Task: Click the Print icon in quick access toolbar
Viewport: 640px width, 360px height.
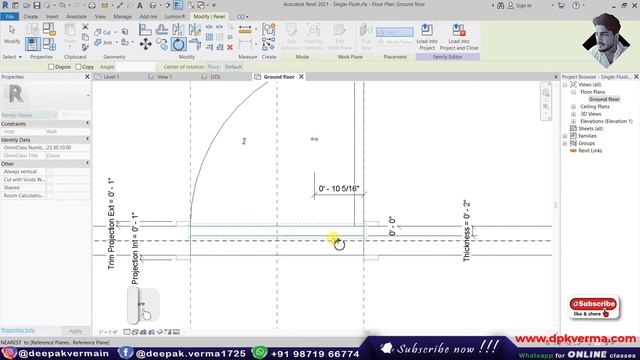Action: pyautogui.click(x=92, y=5)
